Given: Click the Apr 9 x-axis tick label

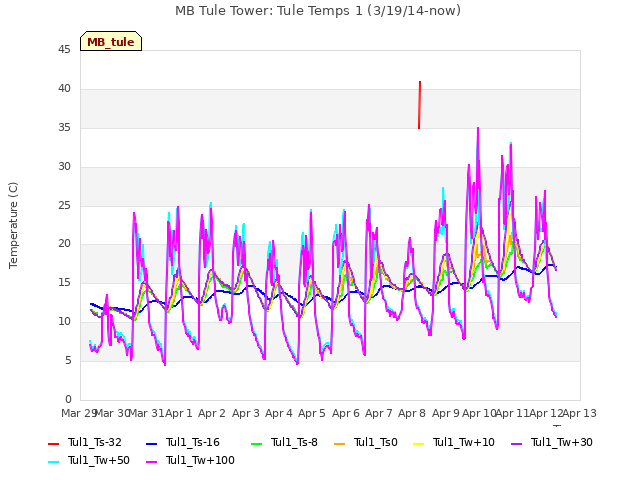Looking at the screenshot, I should (x=446, y=413).
